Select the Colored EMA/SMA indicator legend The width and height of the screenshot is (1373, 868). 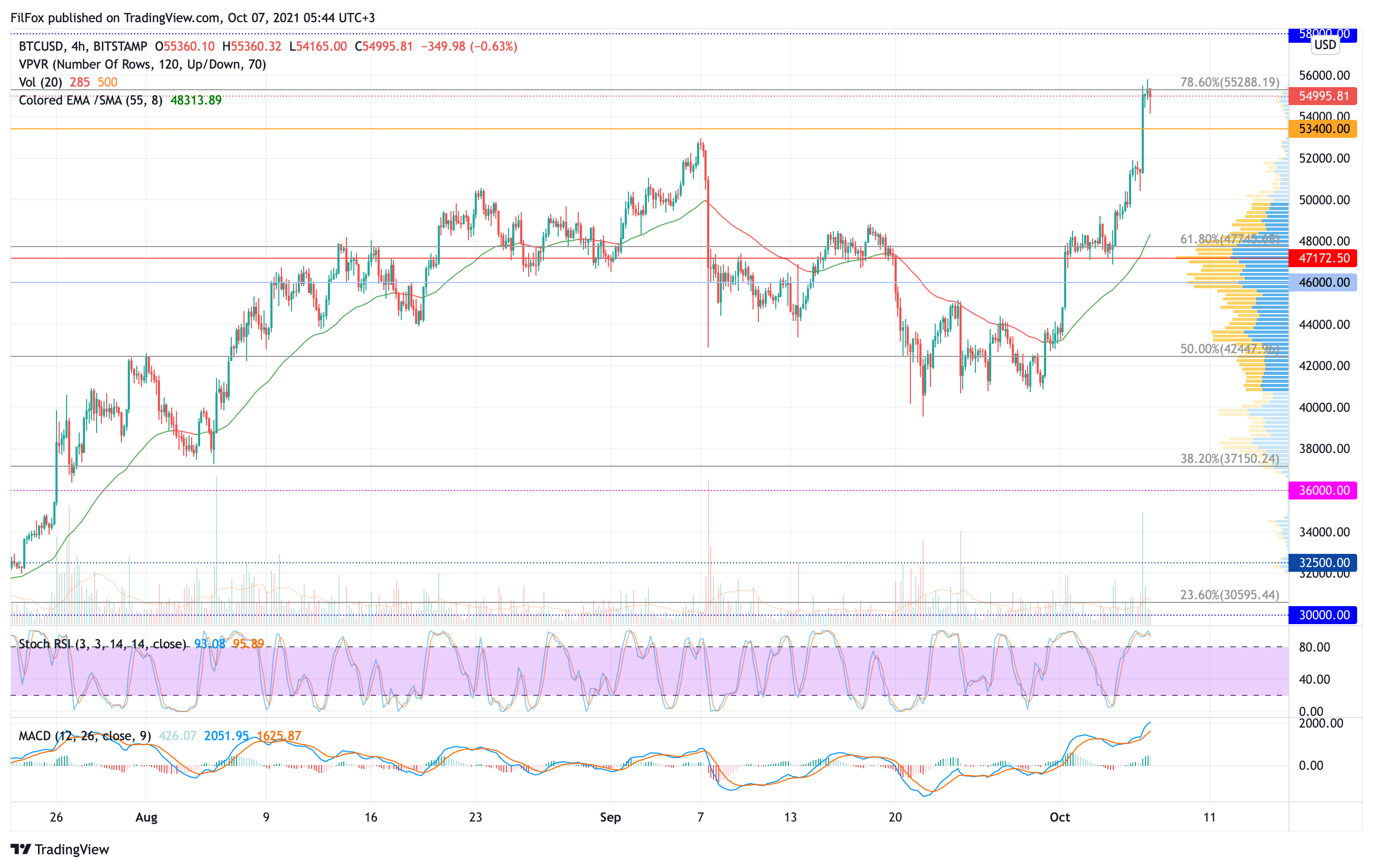click(90, 100)
